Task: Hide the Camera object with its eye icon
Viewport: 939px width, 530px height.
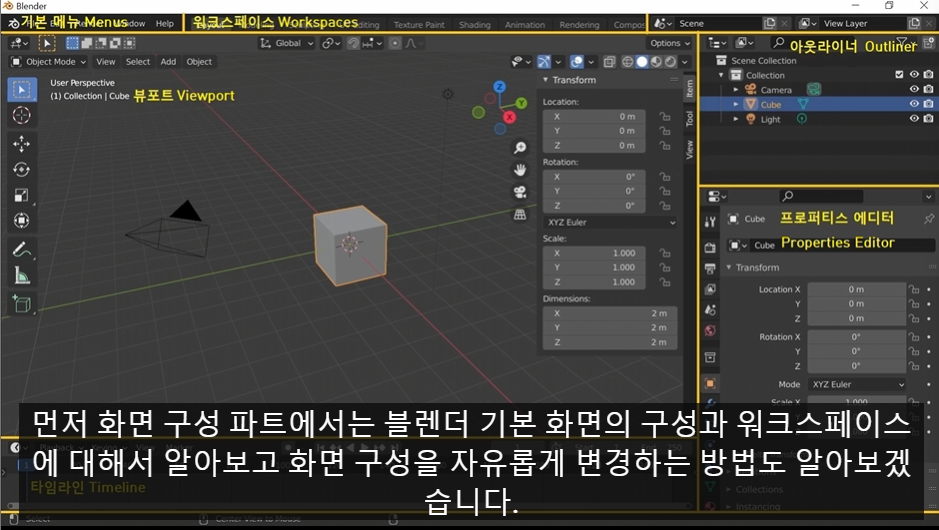Action: pos(914,89)
